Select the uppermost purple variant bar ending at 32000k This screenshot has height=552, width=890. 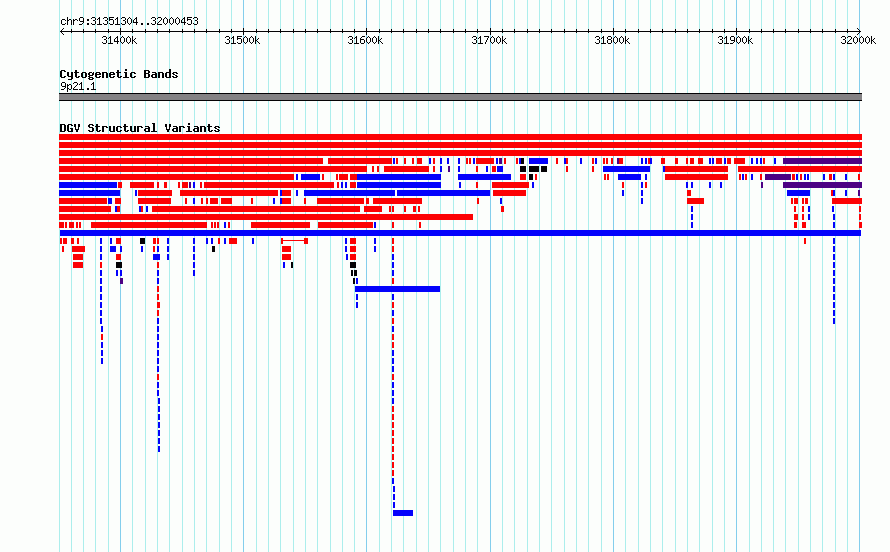click(x=822, y=161)
